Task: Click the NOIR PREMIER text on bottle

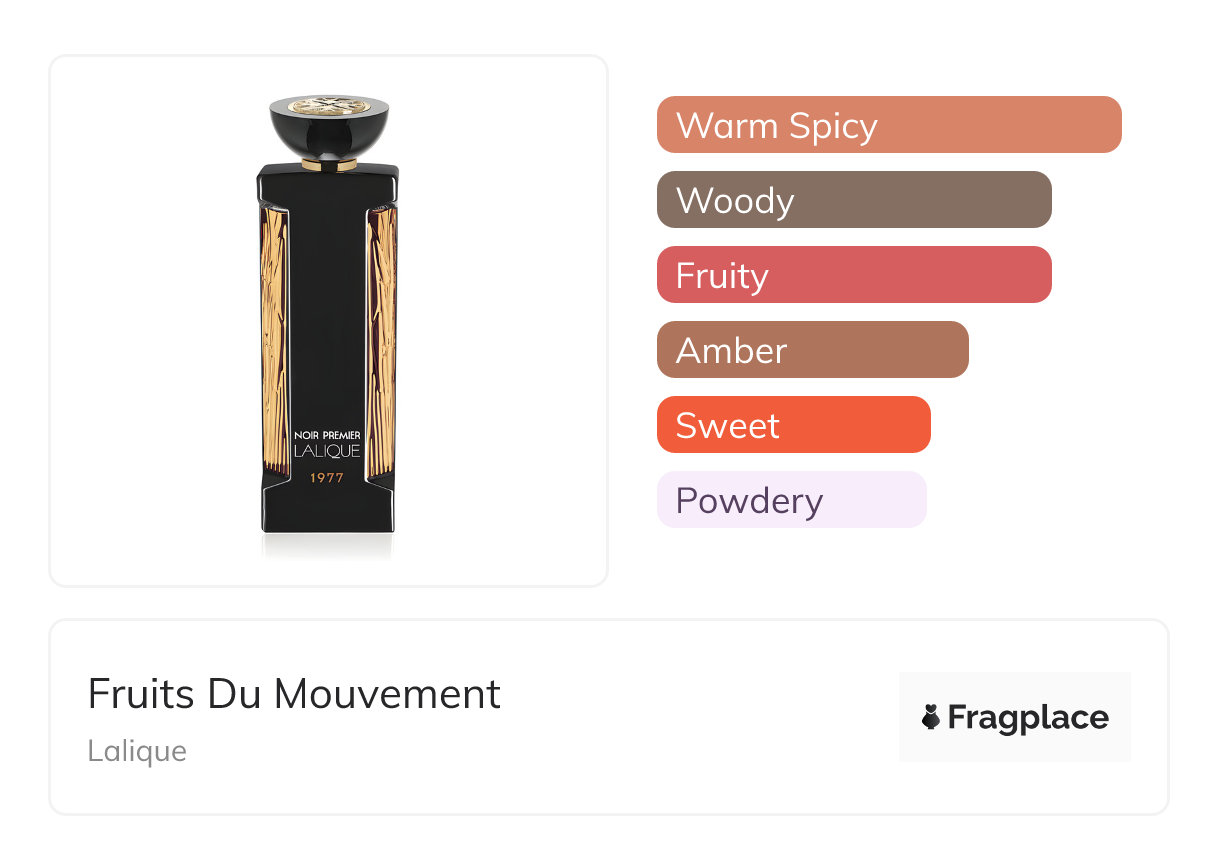Action: [x=327, y=435]
